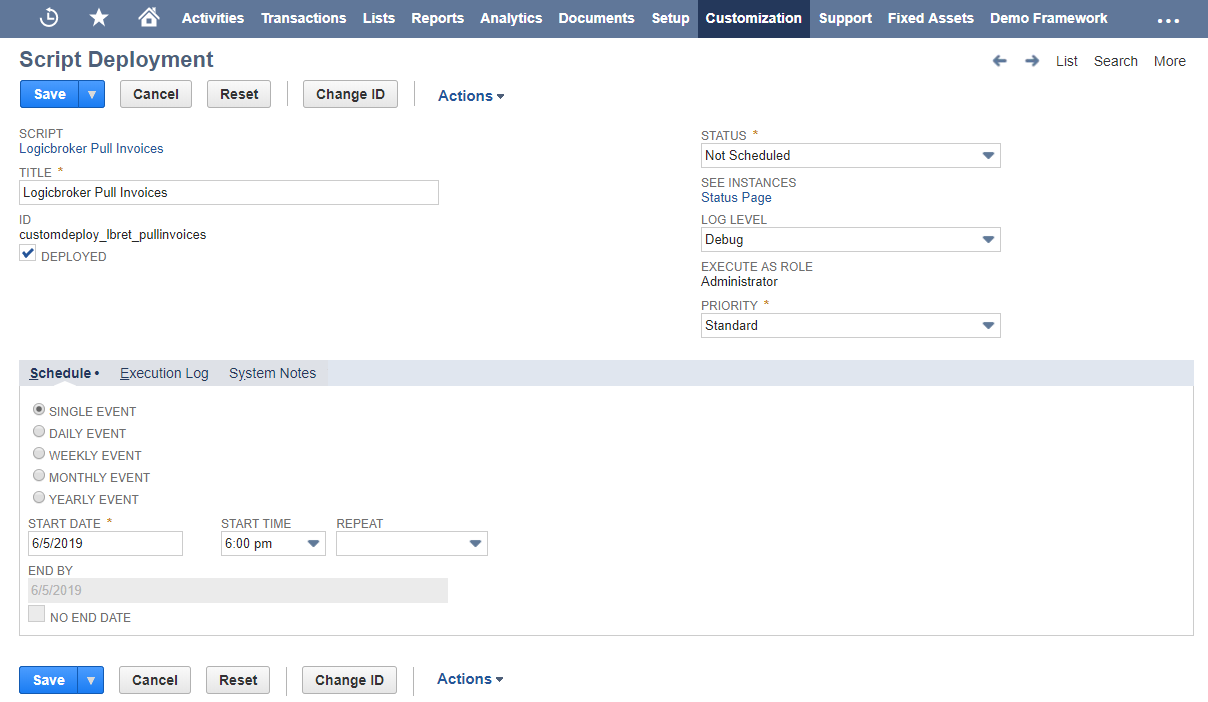1208x702 pixels.
Task: Go to previous record with left arrow
Action: click(999, 61)
